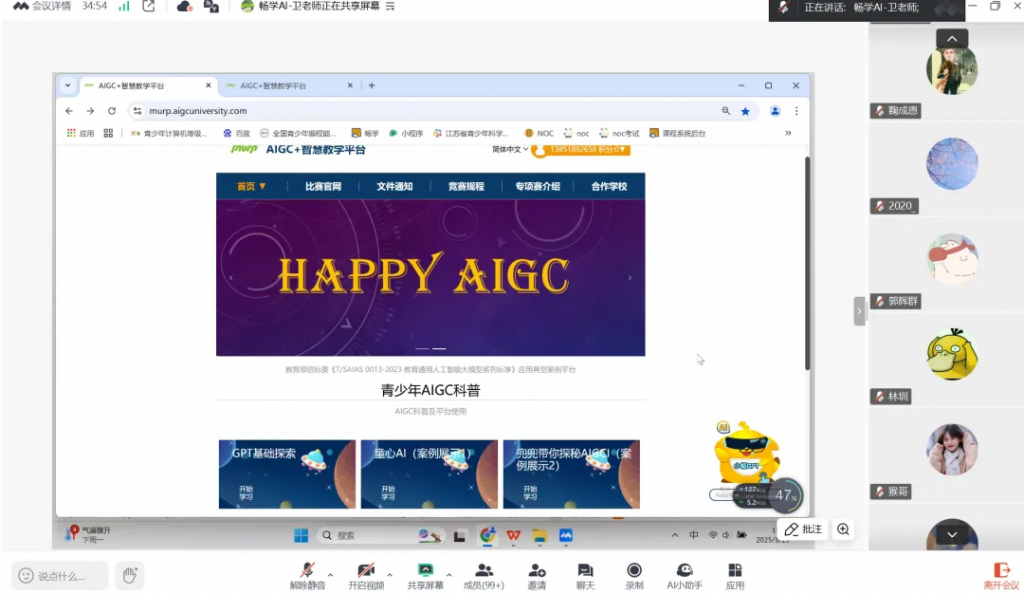This screenshot has height=594, width=1024.
Task: Select participant 林圳's duck avatar
Action: coord(952,354)
